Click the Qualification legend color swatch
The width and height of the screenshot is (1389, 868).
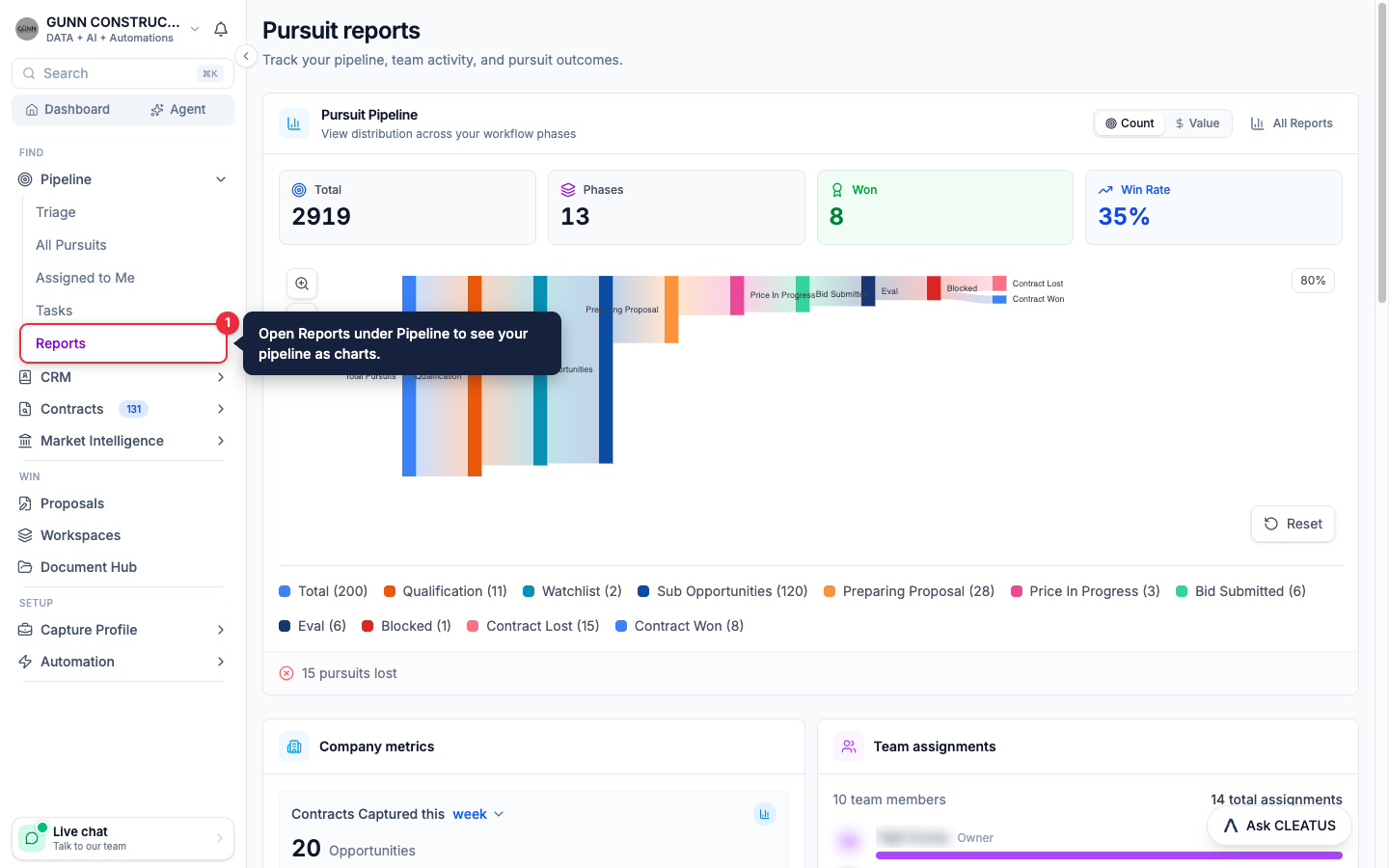(390, 591)
